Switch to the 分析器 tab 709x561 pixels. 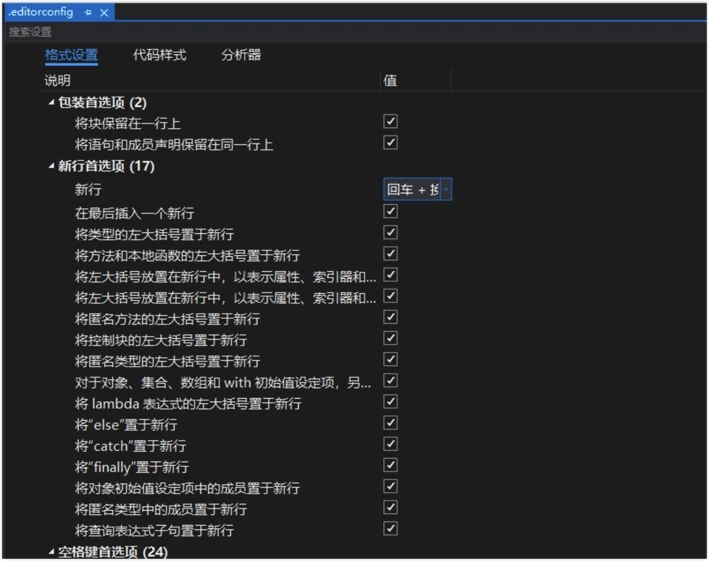pos(241,55)
